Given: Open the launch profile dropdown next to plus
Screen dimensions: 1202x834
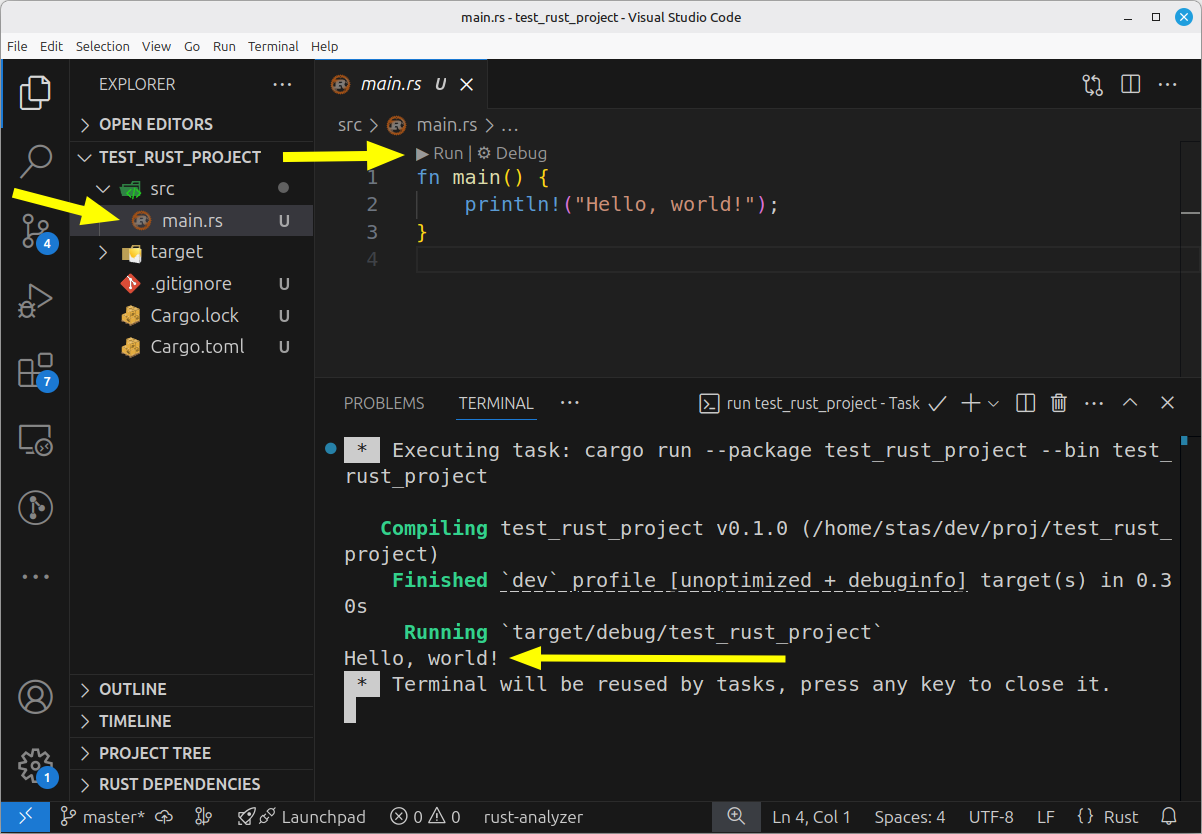Looking at the screenshot, I should pos(993,404).
